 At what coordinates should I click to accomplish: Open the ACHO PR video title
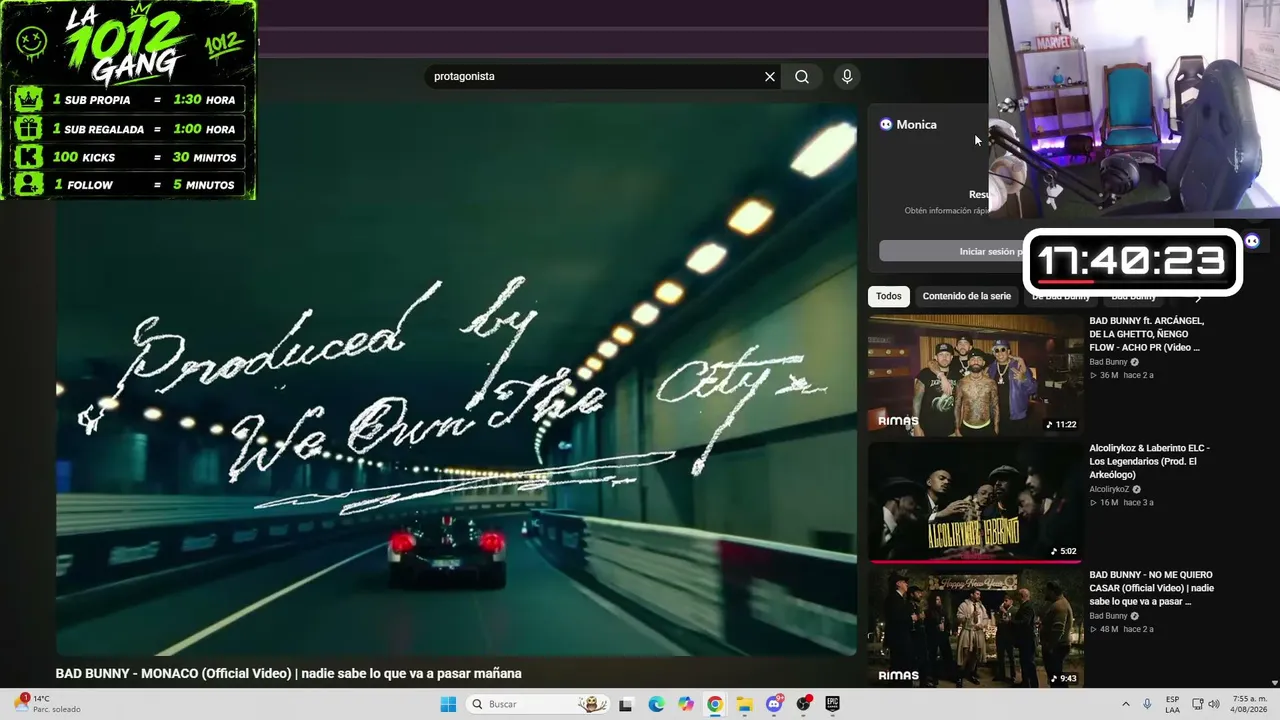tap(1147, 334)
